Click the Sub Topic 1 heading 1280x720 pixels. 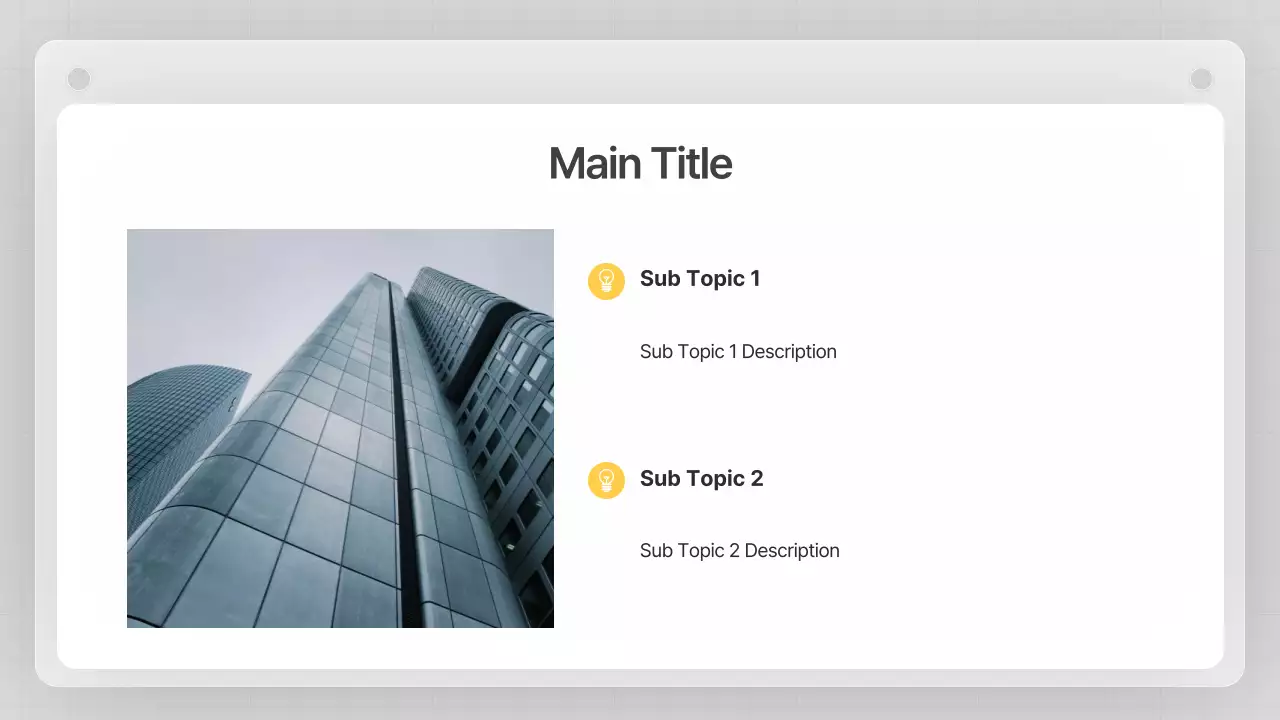coord(700,279)
